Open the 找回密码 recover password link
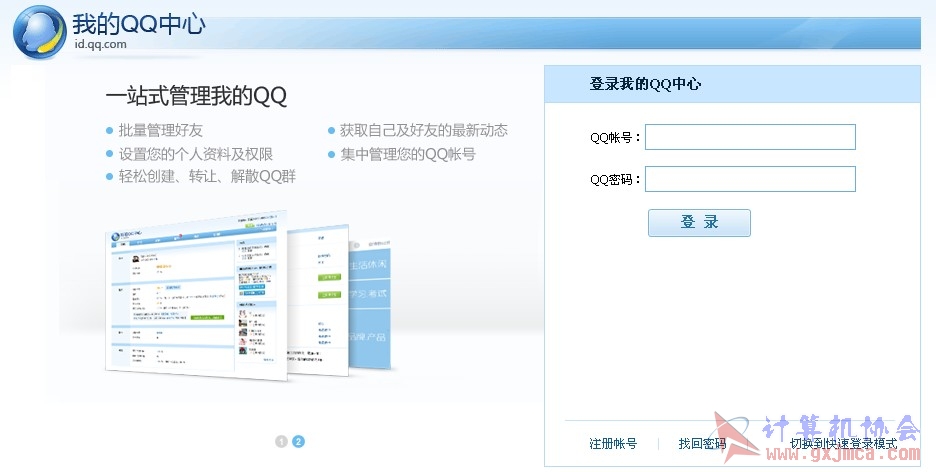This screenshot has height=472, width=936. click(702, 443)
